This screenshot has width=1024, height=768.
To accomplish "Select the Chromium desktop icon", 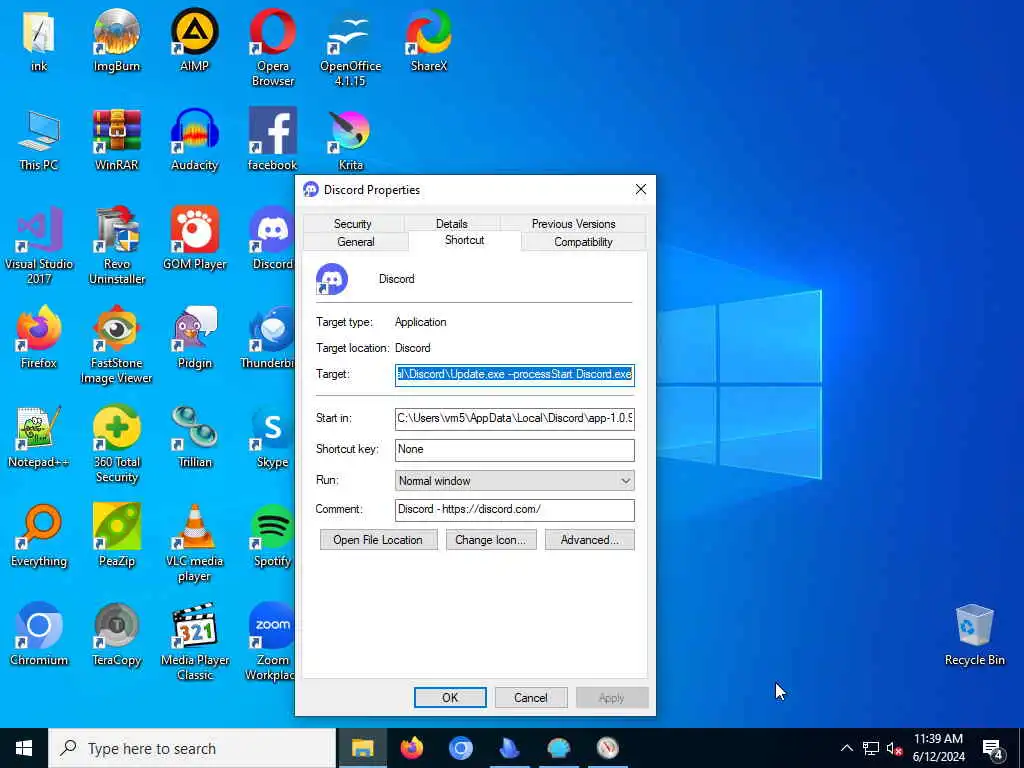I will pos(39,634).
